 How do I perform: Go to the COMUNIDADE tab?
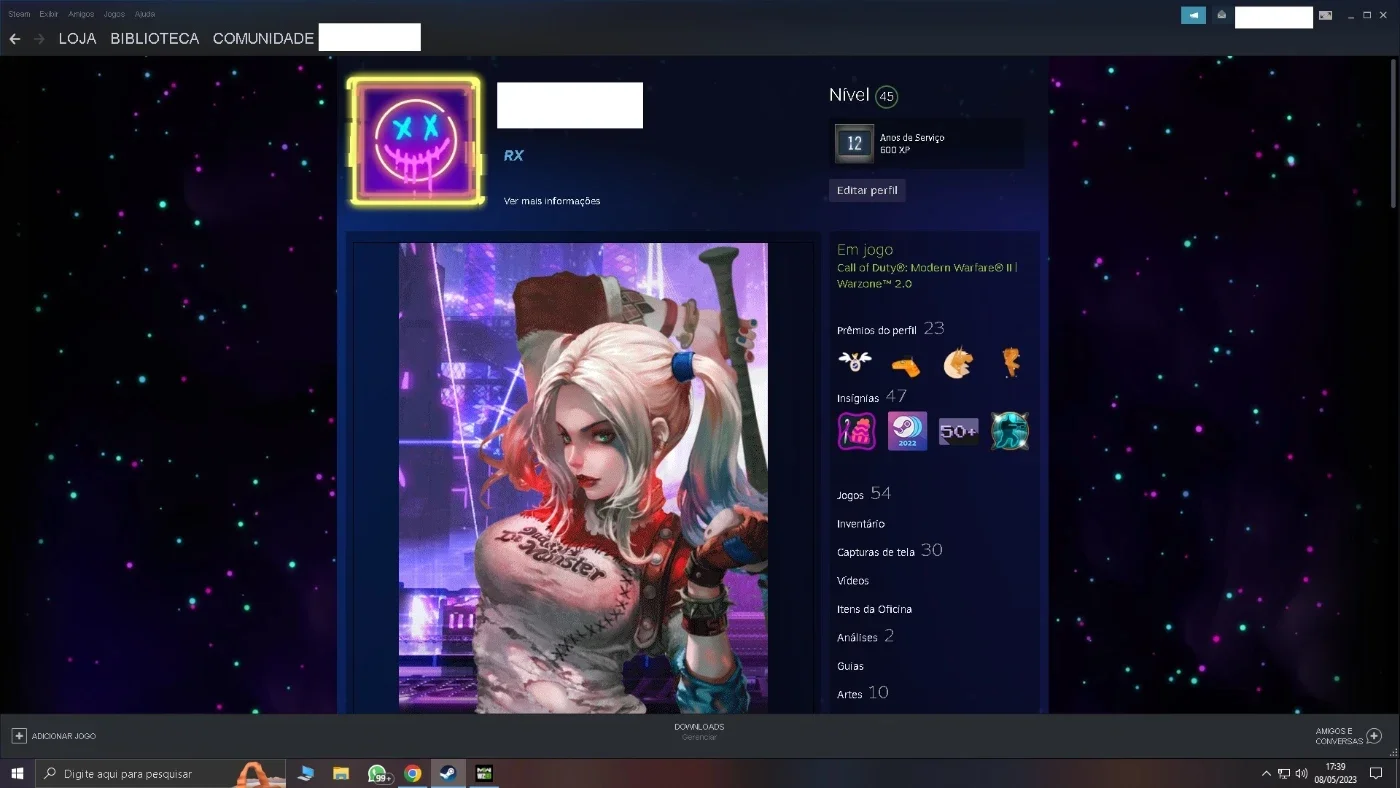[264, 39]
